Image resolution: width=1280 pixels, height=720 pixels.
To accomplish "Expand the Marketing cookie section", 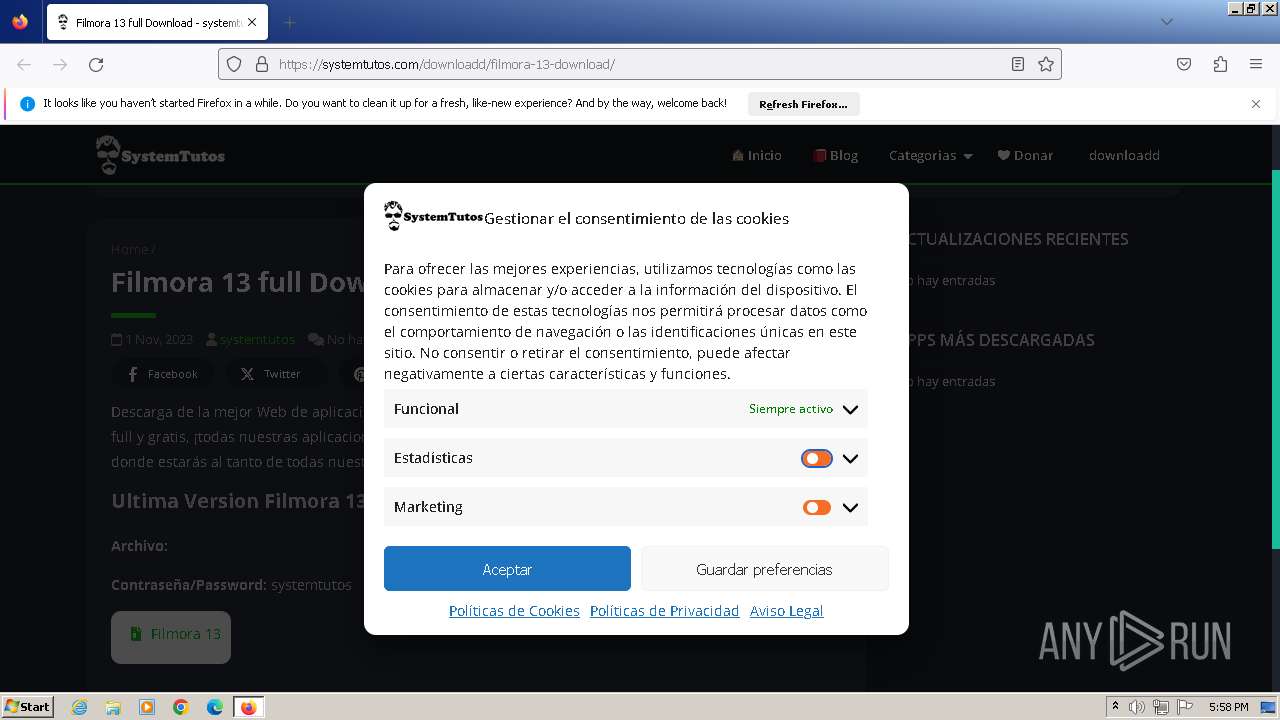I will [x=850, y=507].
